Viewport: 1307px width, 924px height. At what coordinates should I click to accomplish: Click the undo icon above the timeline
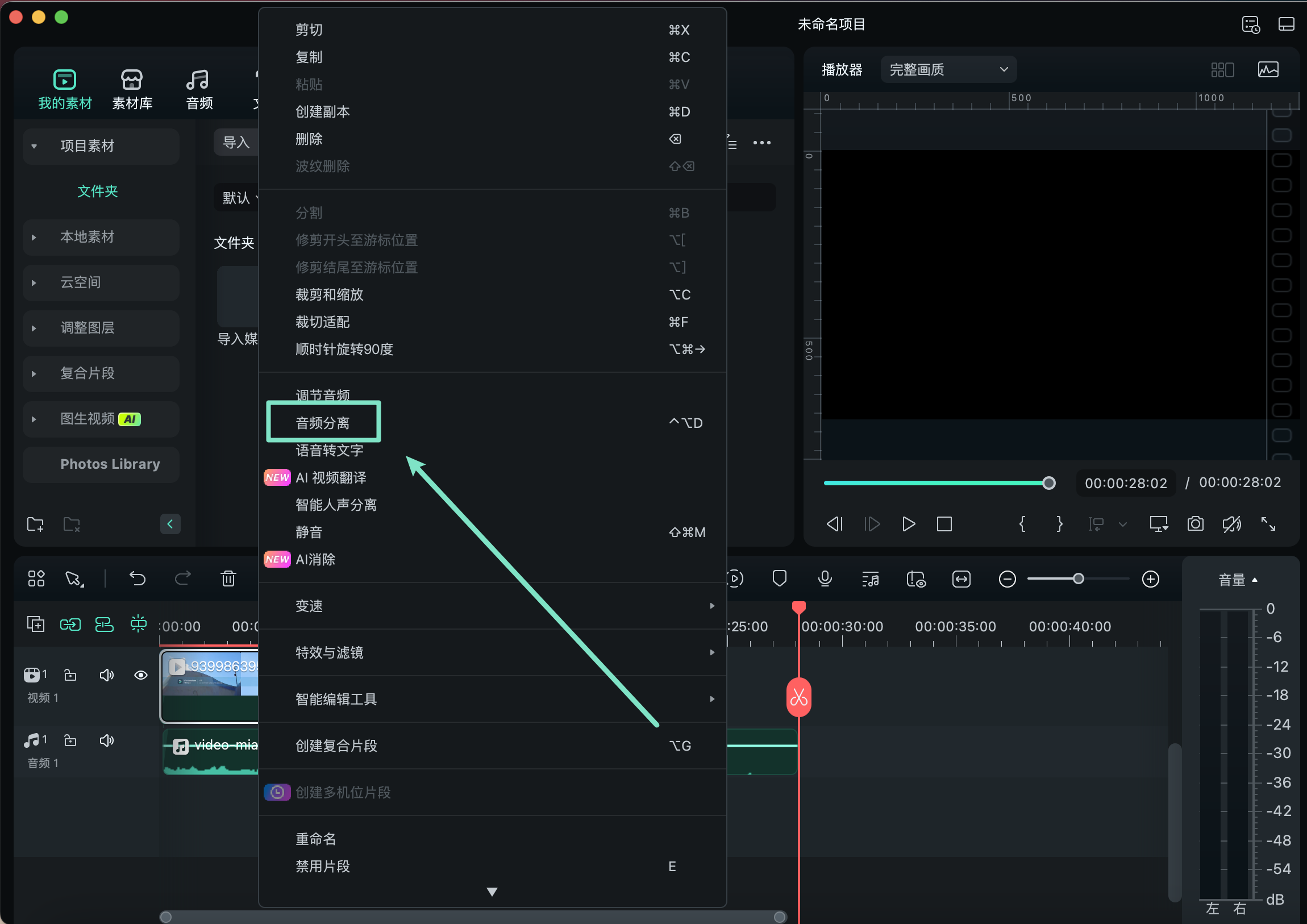pyautogui.click(x=137, y=578)
